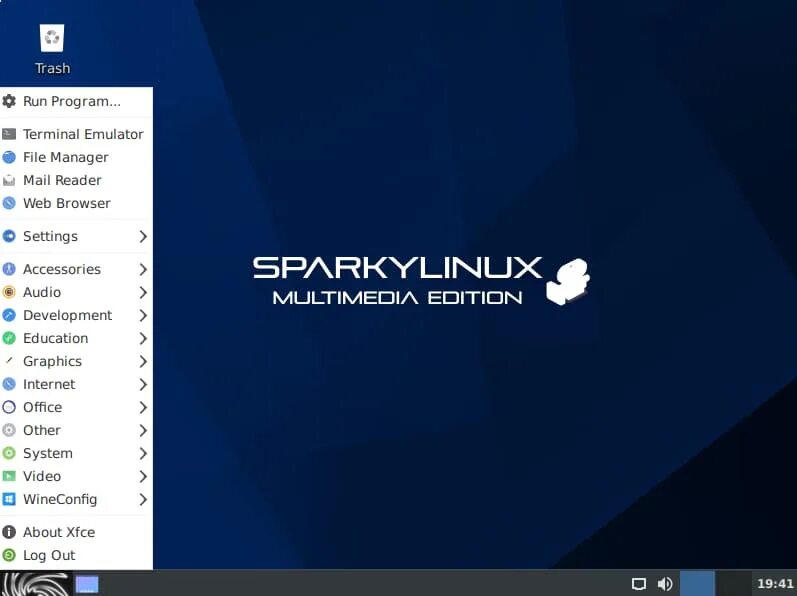Switch to the dark second workspace in pager
This screenshot has width=797, height=596.
(x=732, y=584)
